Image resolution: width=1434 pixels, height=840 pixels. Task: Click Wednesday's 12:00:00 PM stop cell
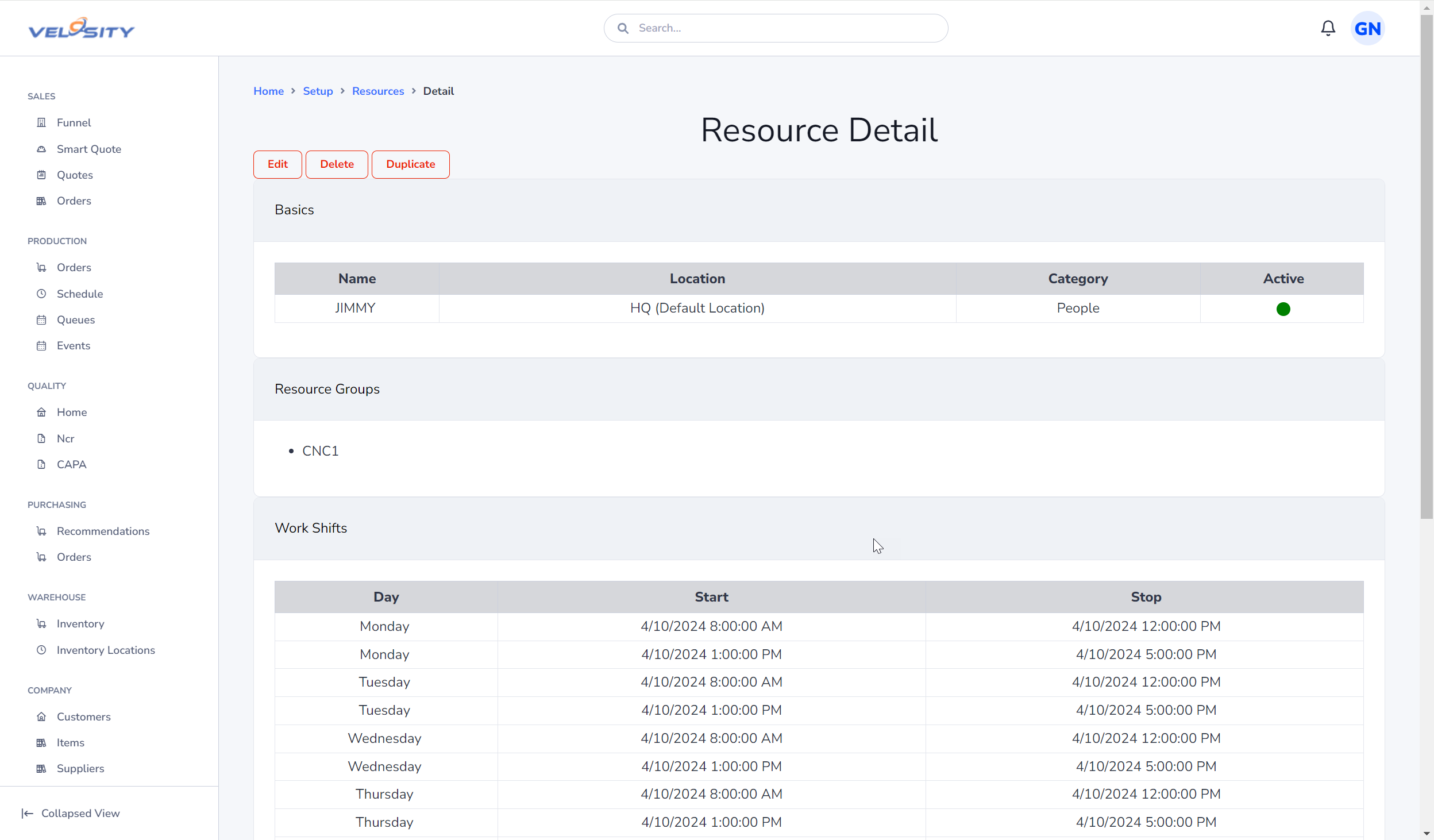click(x=1146, y=738)
